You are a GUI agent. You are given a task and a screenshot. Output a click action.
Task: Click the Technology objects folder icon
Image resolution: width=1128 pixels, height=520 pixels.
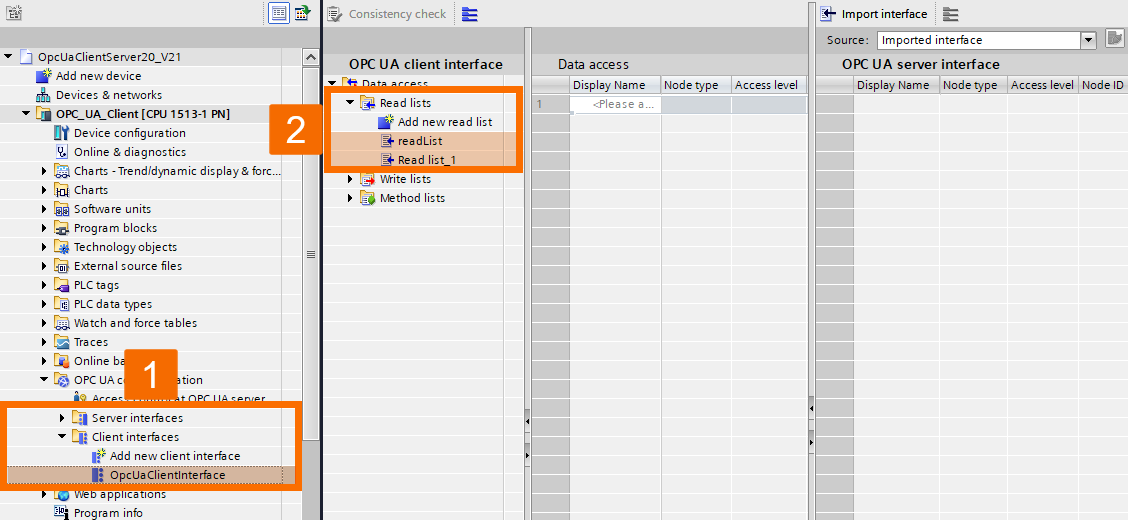coord(62,247)
